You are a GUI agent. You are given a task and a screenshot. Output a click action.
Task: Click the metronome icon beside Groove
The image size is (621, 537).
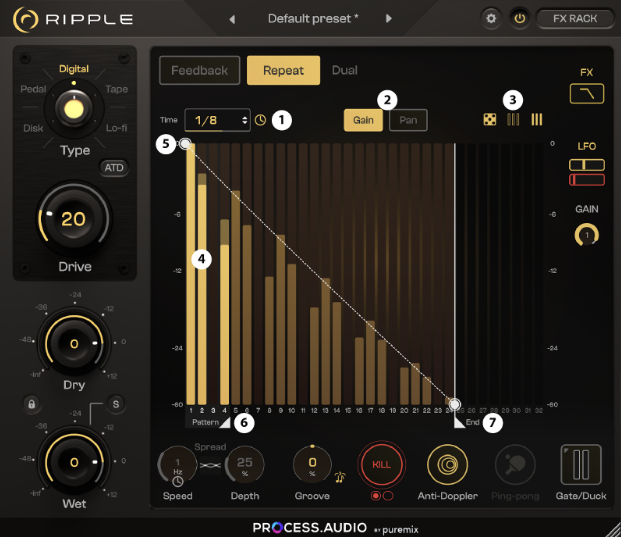pyautogui.click(x=340, y=477)
